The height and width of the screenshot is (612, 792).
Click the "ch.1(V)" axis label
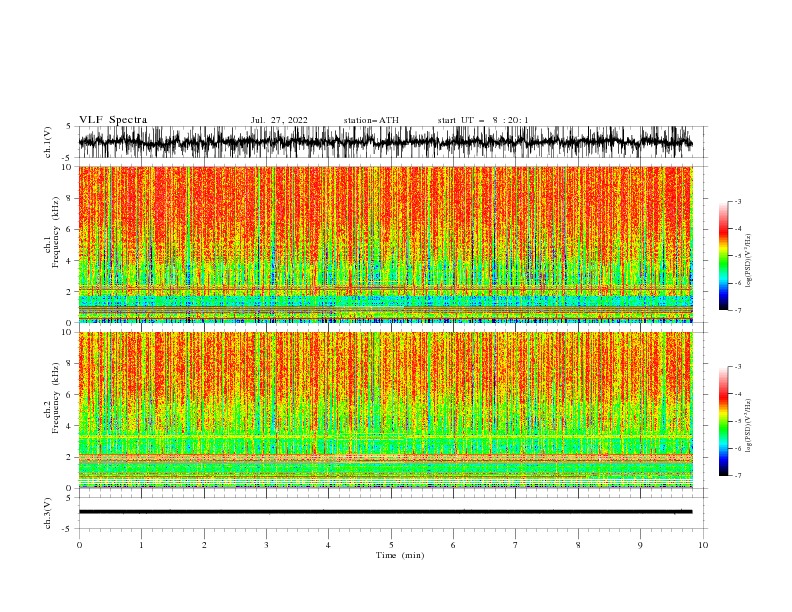pos(48,142)
